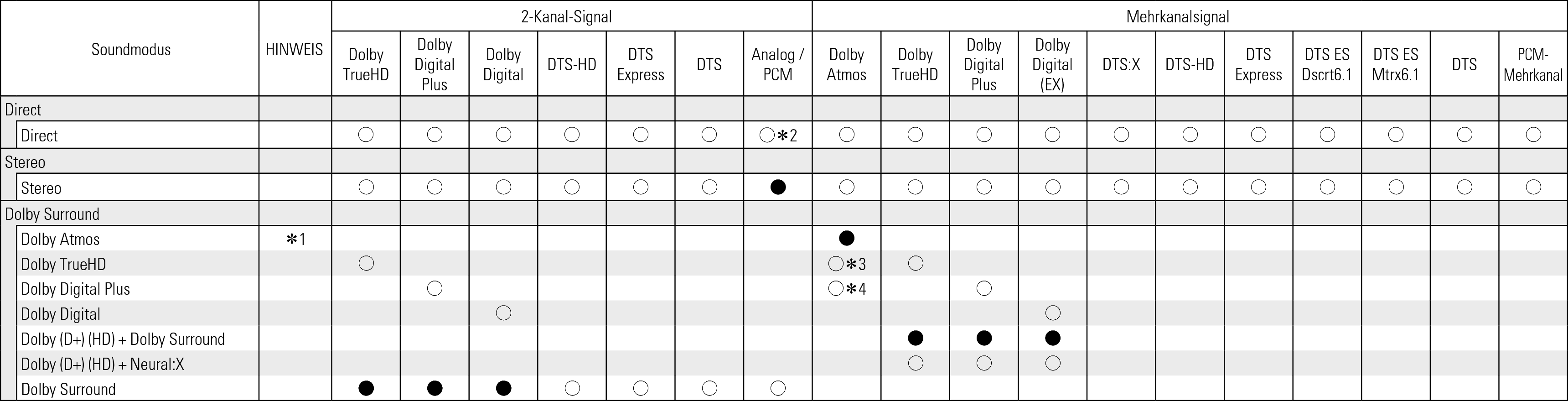Click the ∗2 footnote marker in the Direct row

click(x=787, y=135)
